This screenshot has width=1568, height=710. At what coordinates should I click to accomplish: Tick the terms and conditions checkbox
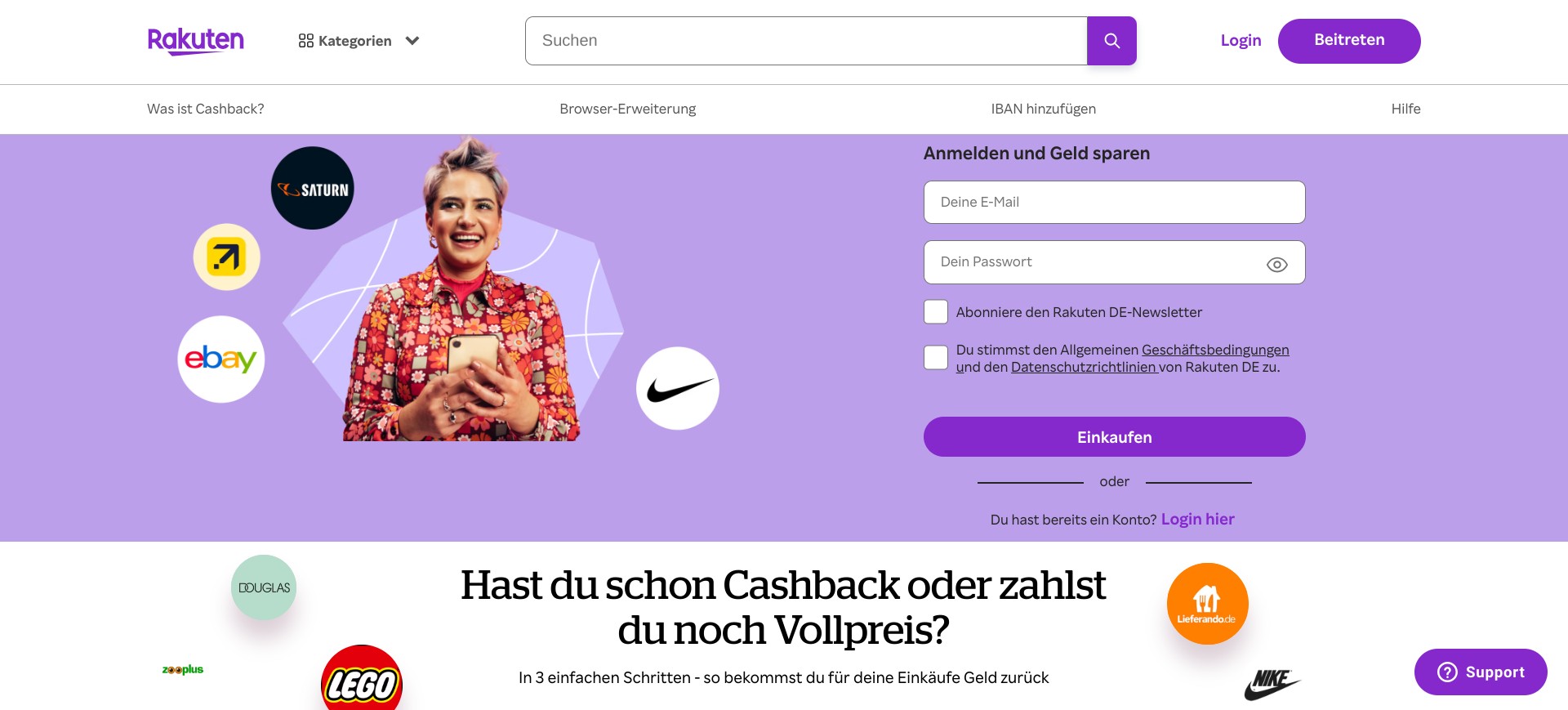click(x=936, y=357)
